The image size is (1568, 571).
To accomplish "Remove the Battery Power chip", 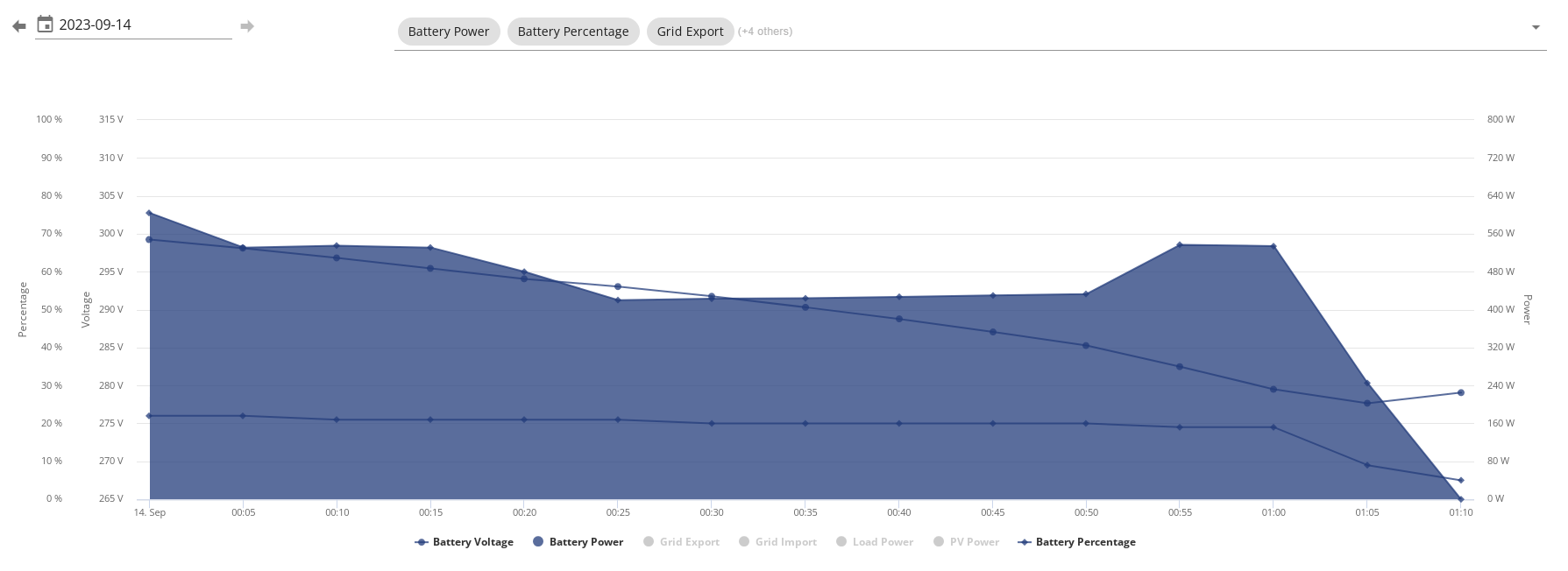I will click(x=449, y=32).
